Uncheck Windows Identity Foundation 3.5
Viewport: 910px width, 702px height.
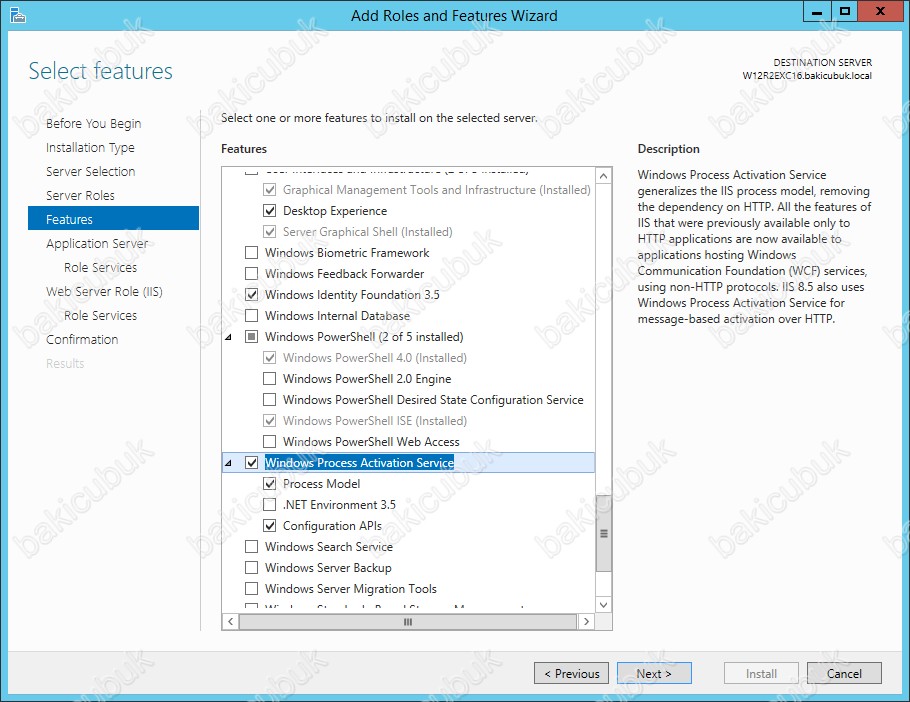click(251, 294)
